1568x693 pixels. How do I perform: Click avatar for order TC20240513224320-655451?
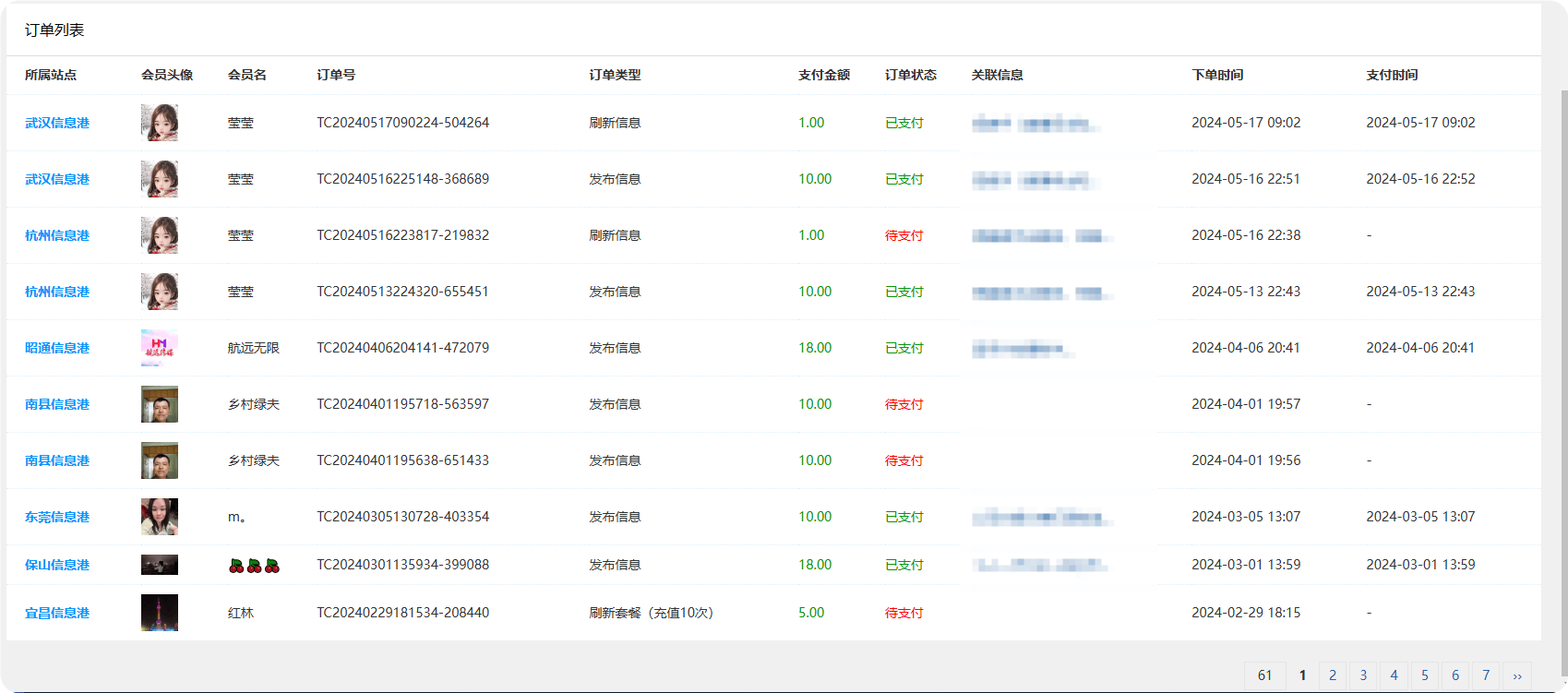coord(160,292)
